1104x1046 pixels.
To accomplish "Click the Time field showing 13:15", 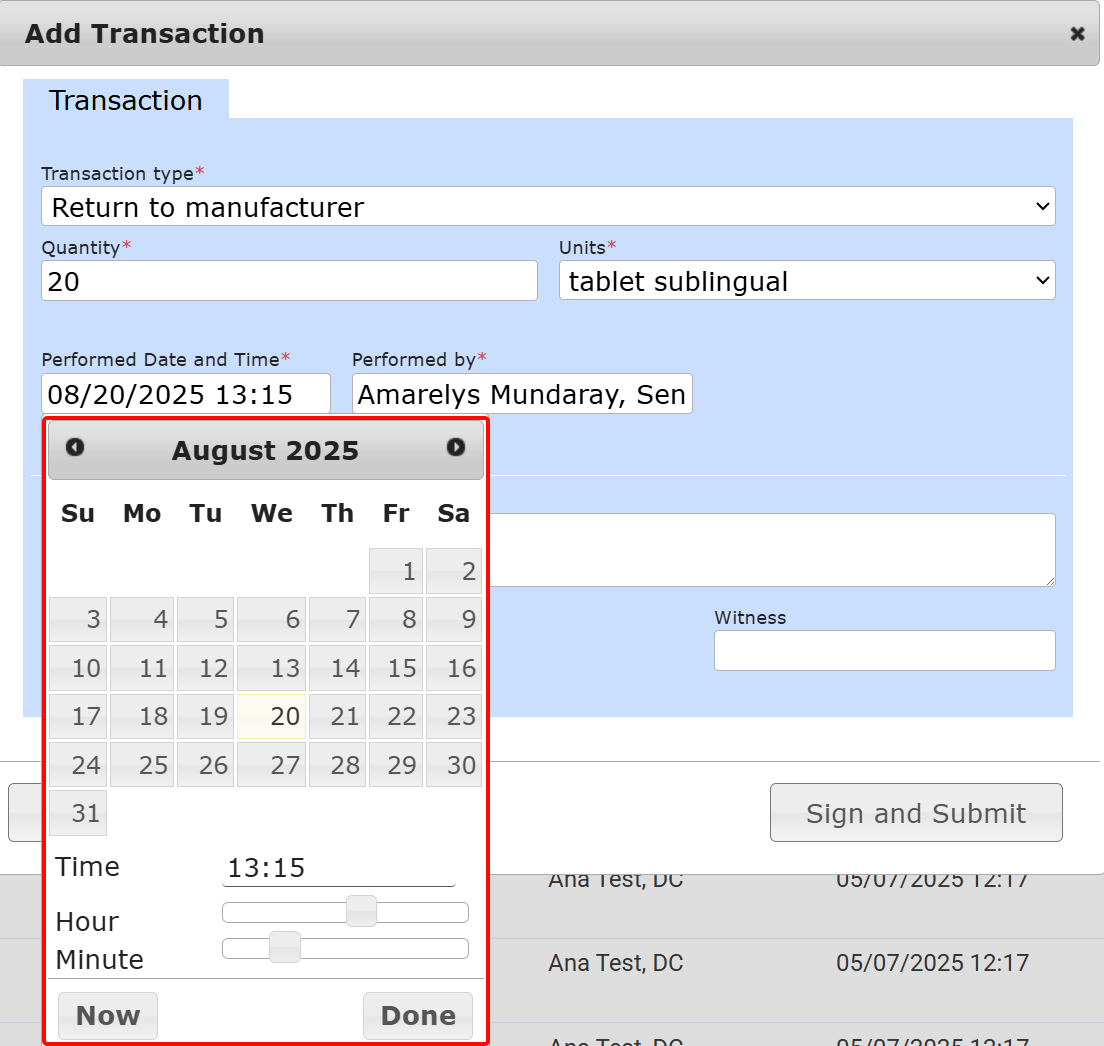I will (x=338, y=868).
